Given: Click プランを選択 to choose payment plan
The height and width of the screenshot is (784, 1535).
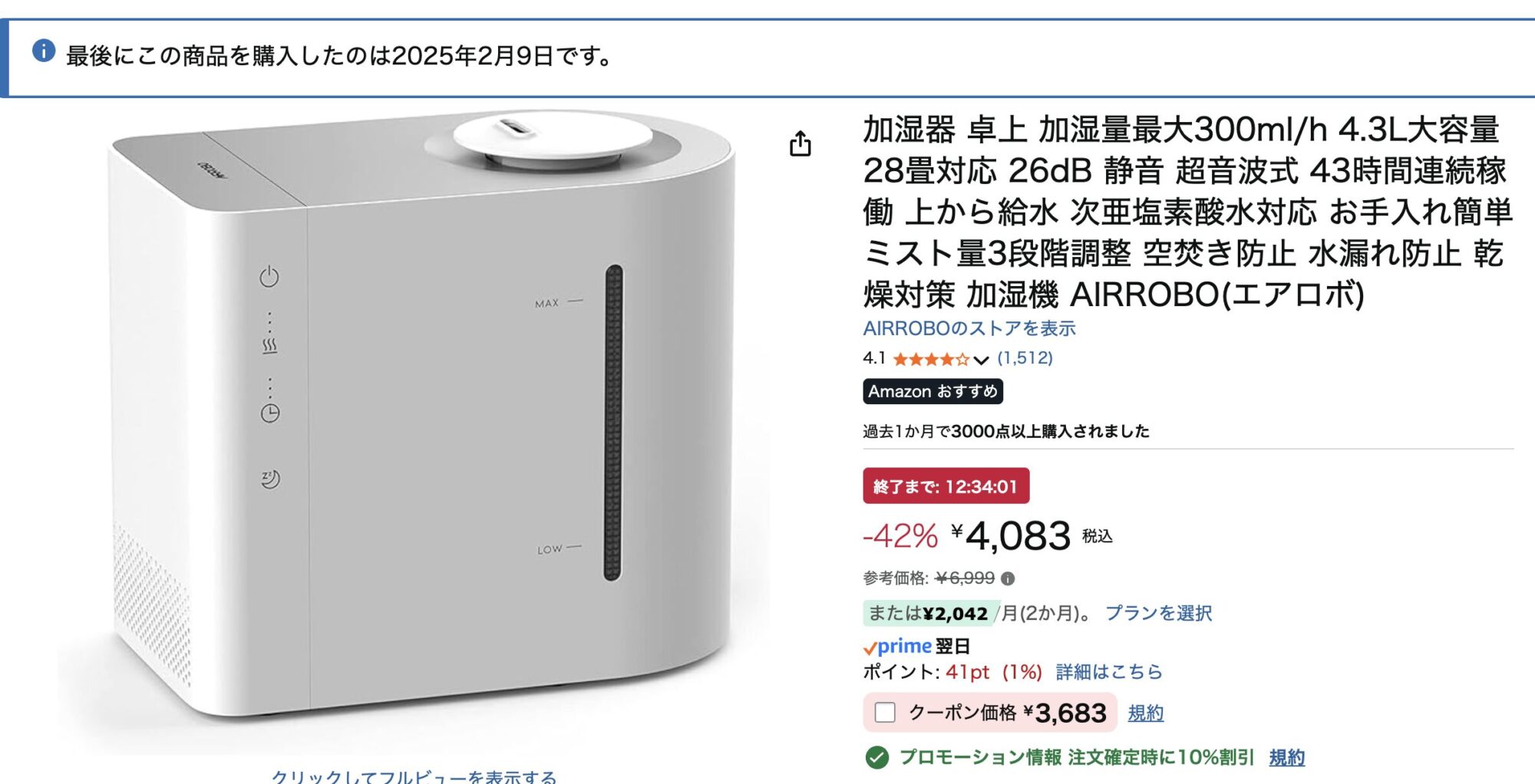Looking at the screenshot, I should pyautogui.click(x=1158, y=613).
